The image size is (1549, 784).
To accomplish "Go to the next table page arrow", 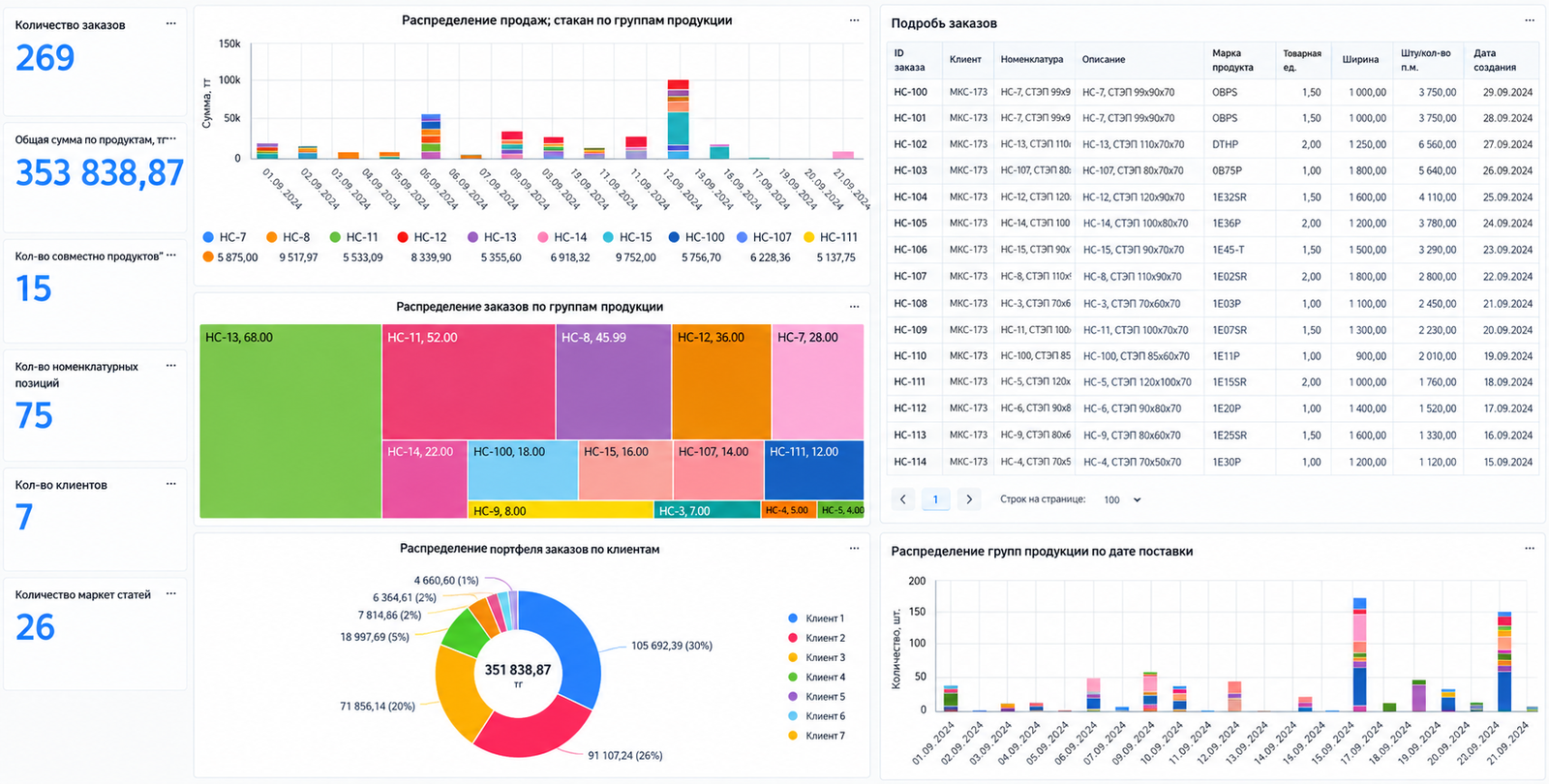I will [969, 499].
